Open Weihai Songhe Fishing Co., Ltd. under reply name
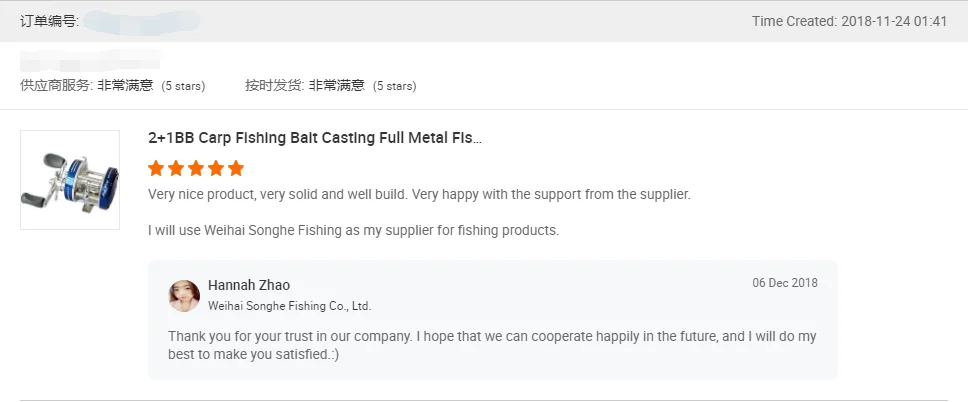The image size is (968, 402). [x=289, y=306]
